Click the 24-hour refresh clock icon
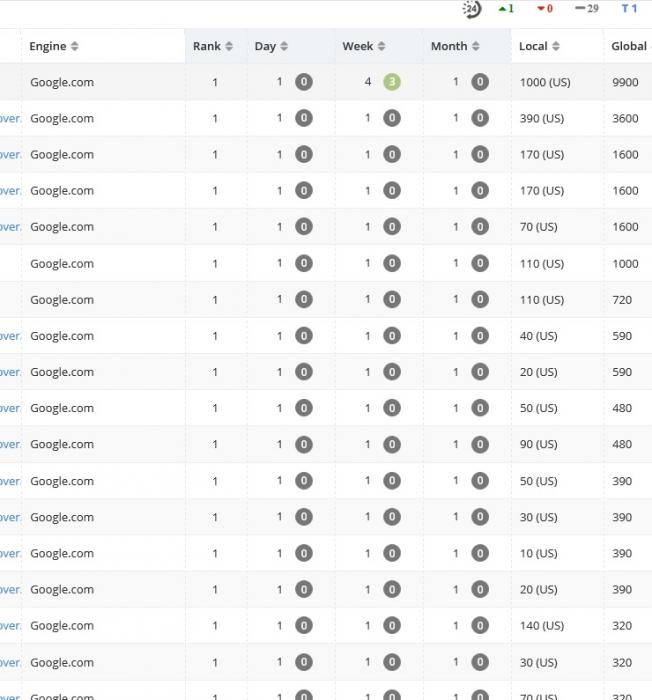The width and height of the screenshot is (652, 700). 472,9
